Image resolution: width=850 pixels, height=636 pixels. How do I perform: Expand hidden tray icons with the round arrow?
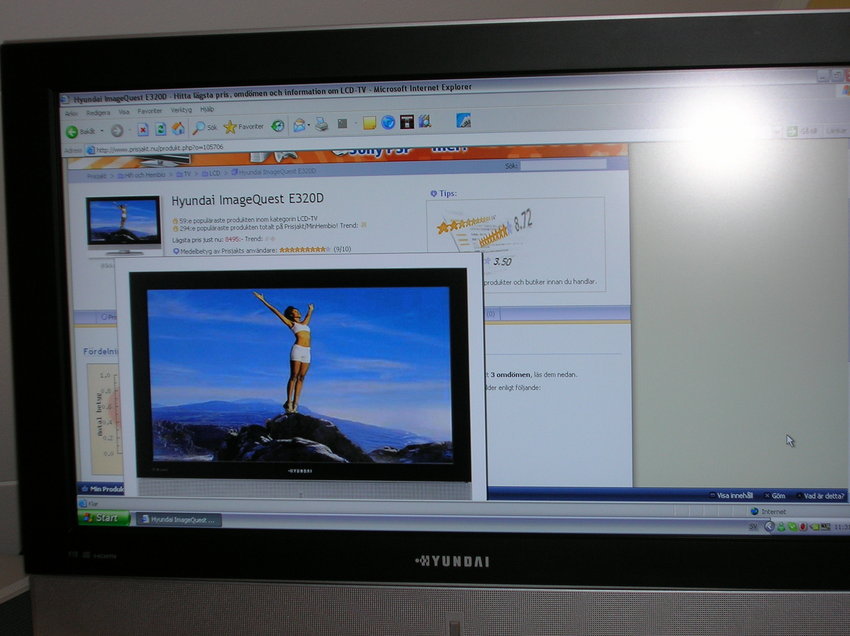point(769,526)
